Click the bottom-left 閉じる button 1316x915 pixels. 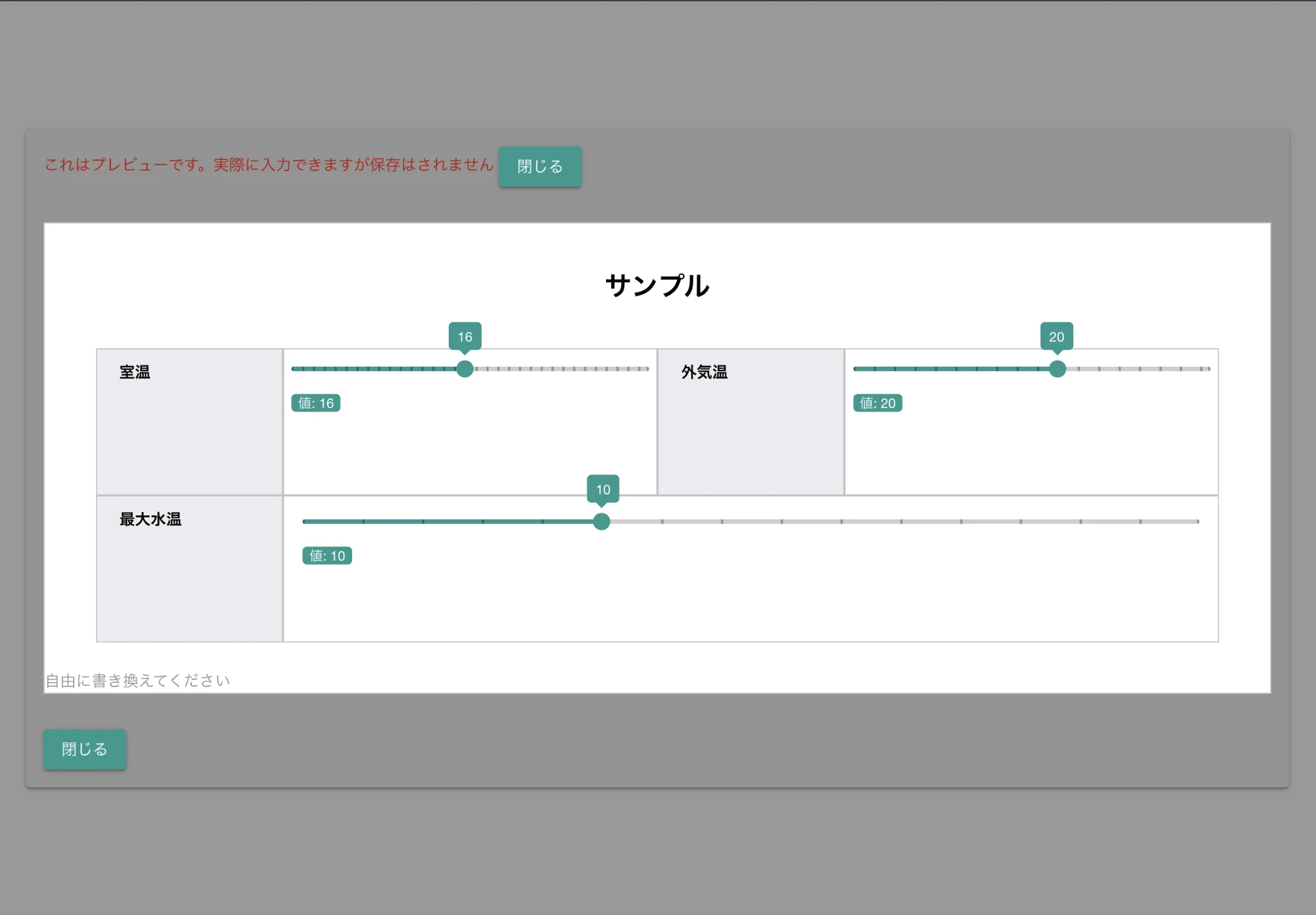point(84,749)
